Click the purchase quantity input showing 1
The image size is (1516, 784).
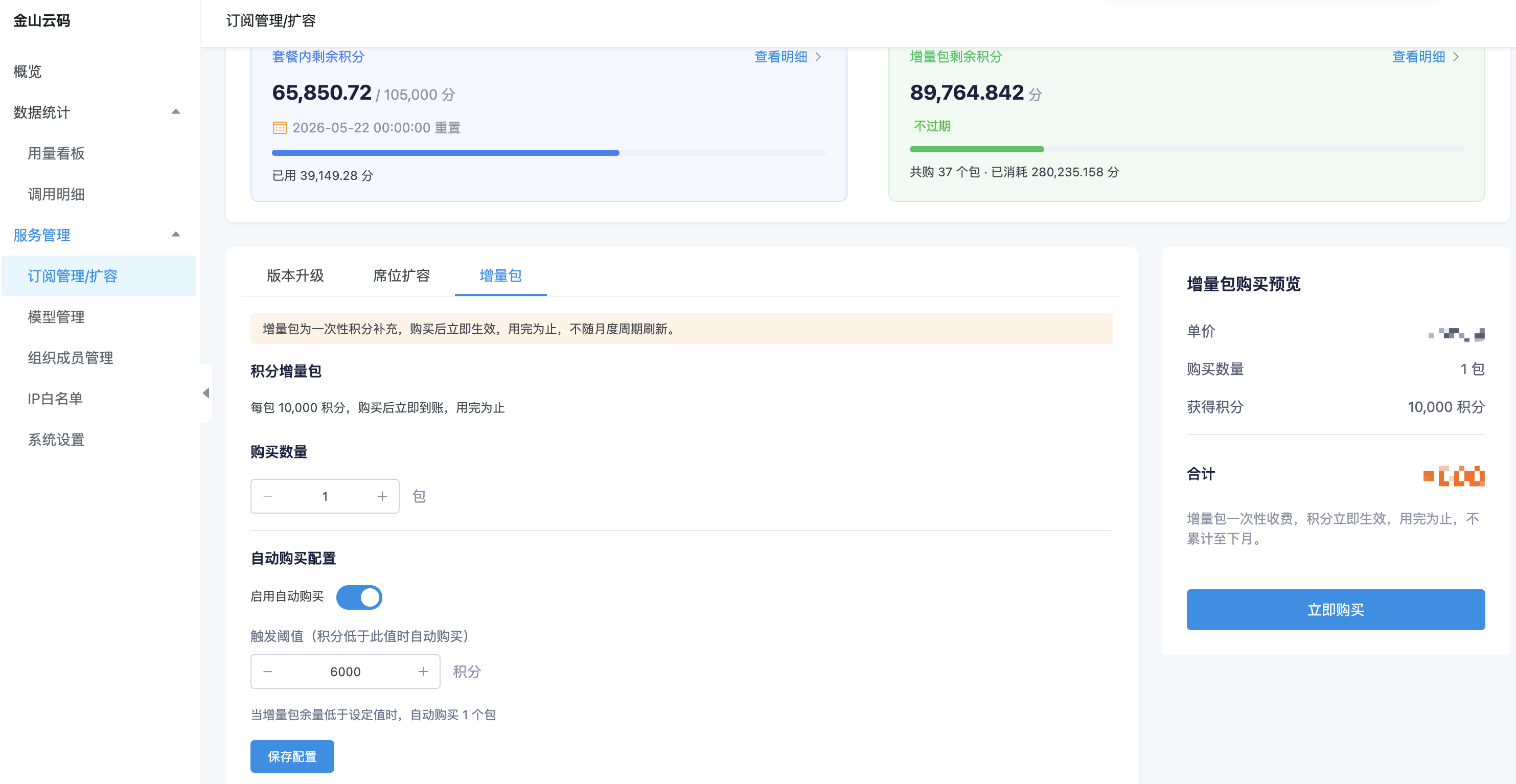click(324, 496)
